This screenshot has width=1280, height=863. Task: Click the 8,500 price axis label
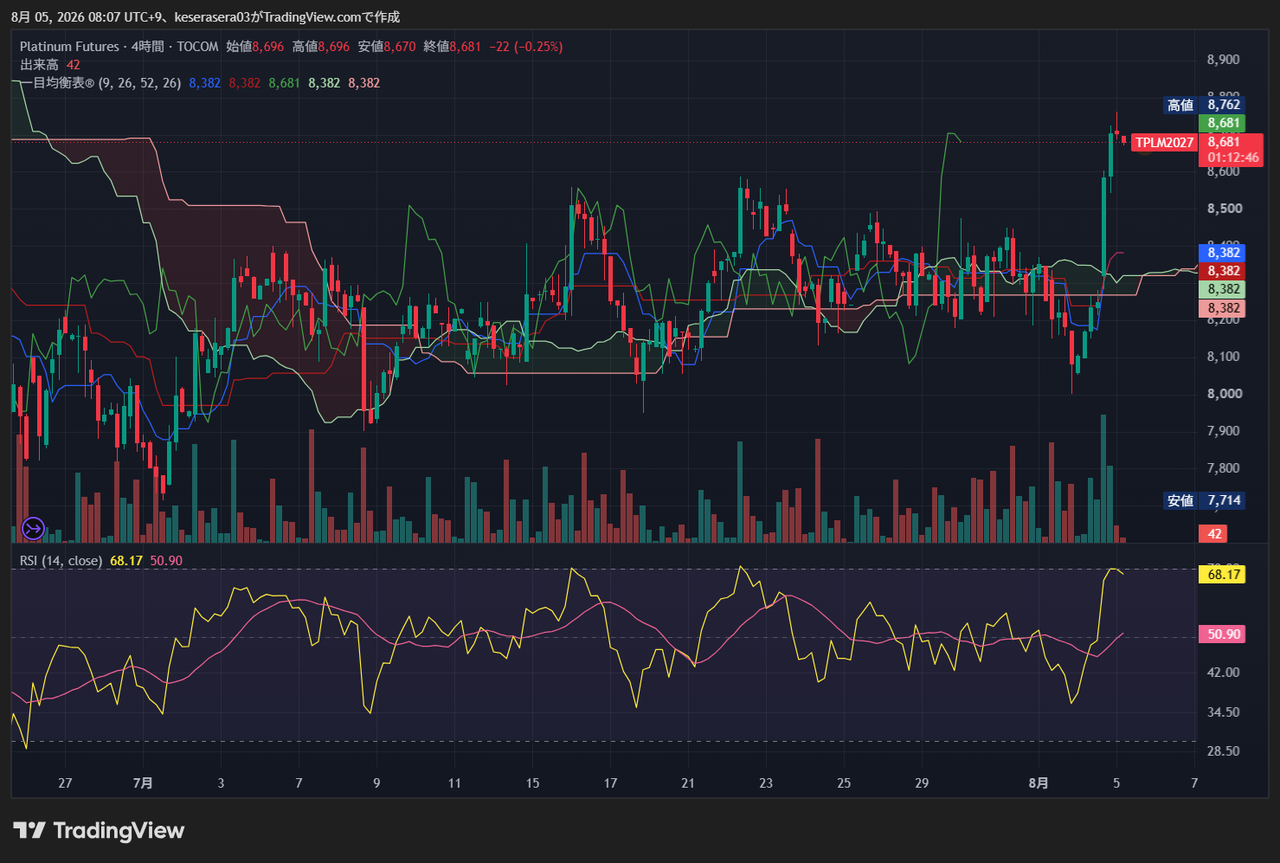[x=1224, y=209]
